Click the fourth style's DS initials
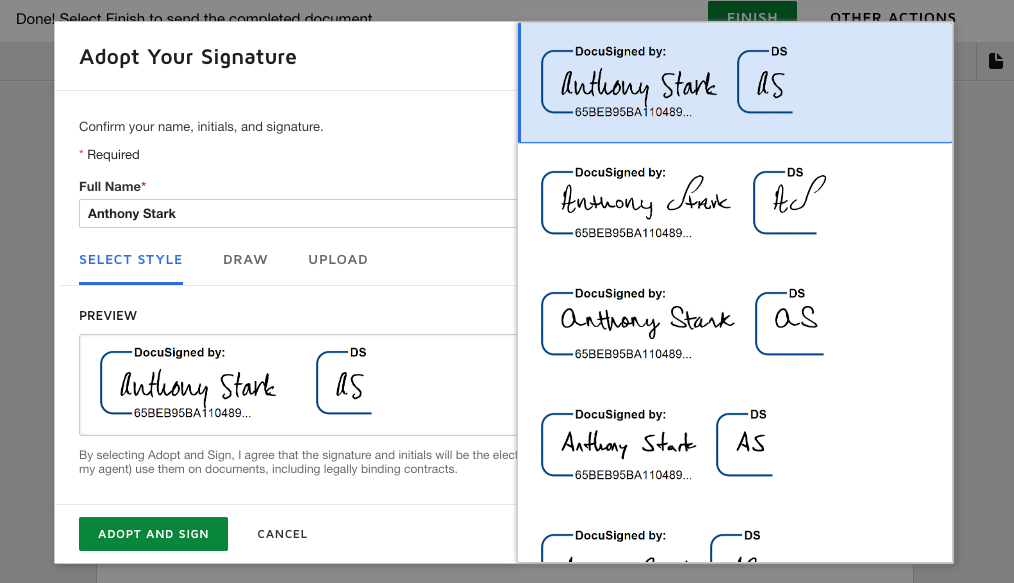This screenshot has height=583, width=1014. tap(750, 443)
